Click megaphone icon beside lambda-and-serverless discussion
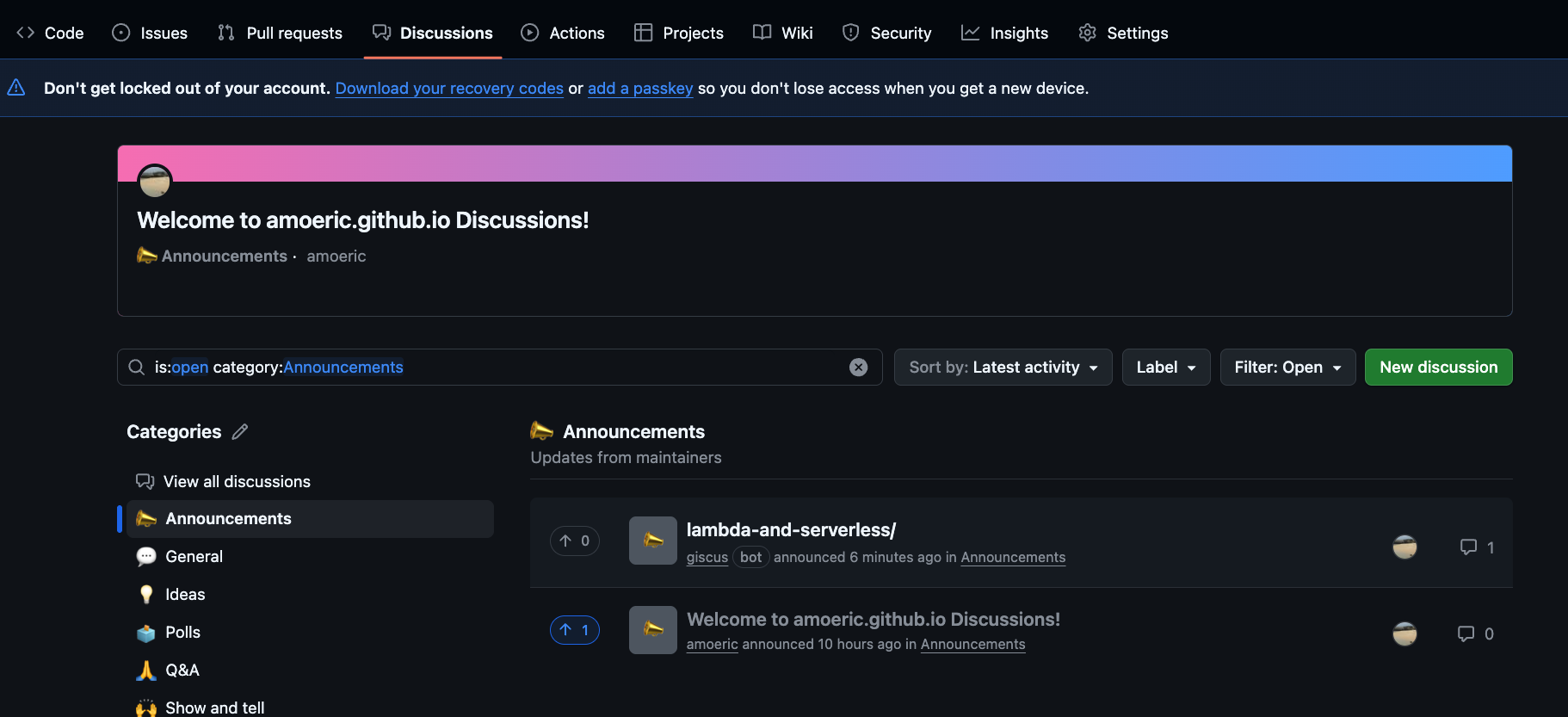The image size is (1568, 717). tap(653, 541)
